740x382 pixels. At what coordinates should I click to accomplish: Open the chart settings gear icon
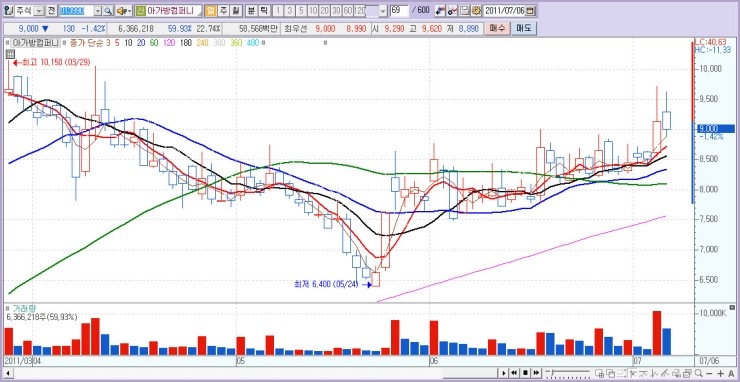click(x=476, y=10)
